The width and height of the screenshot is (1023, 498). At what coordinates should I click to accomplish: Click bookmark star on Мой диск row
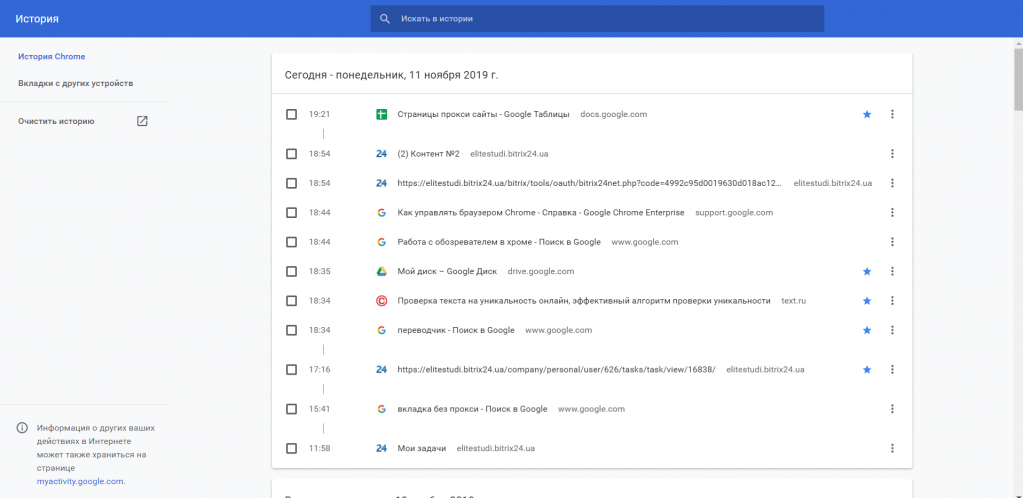click(x=867, y=272)
